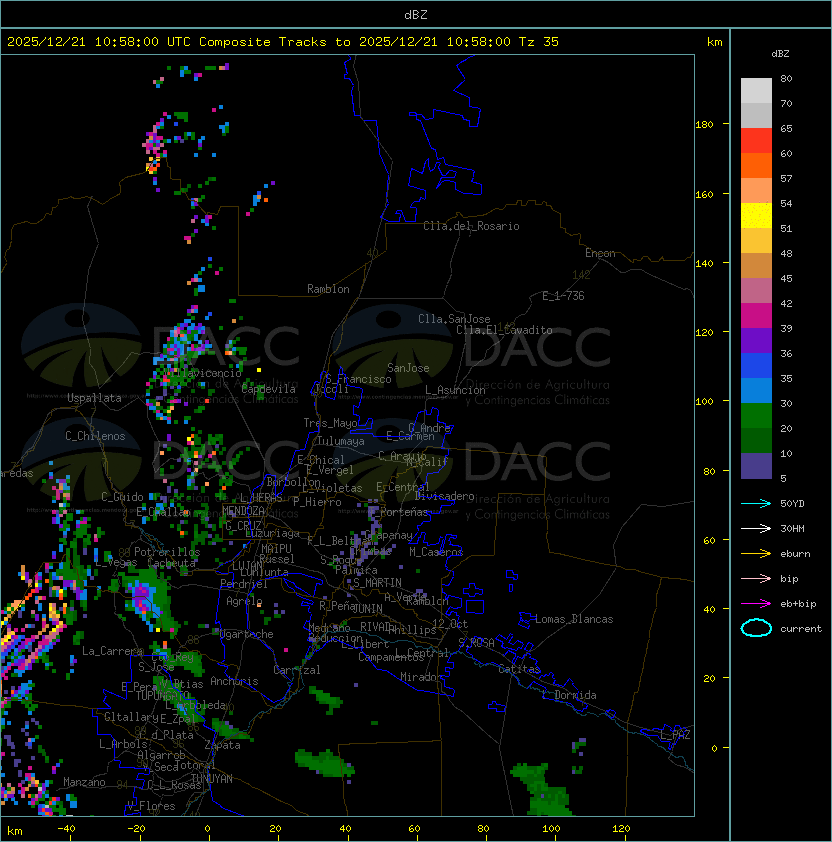Click the LUJAN city label
The image size is (832, 842).
(248, 566)
